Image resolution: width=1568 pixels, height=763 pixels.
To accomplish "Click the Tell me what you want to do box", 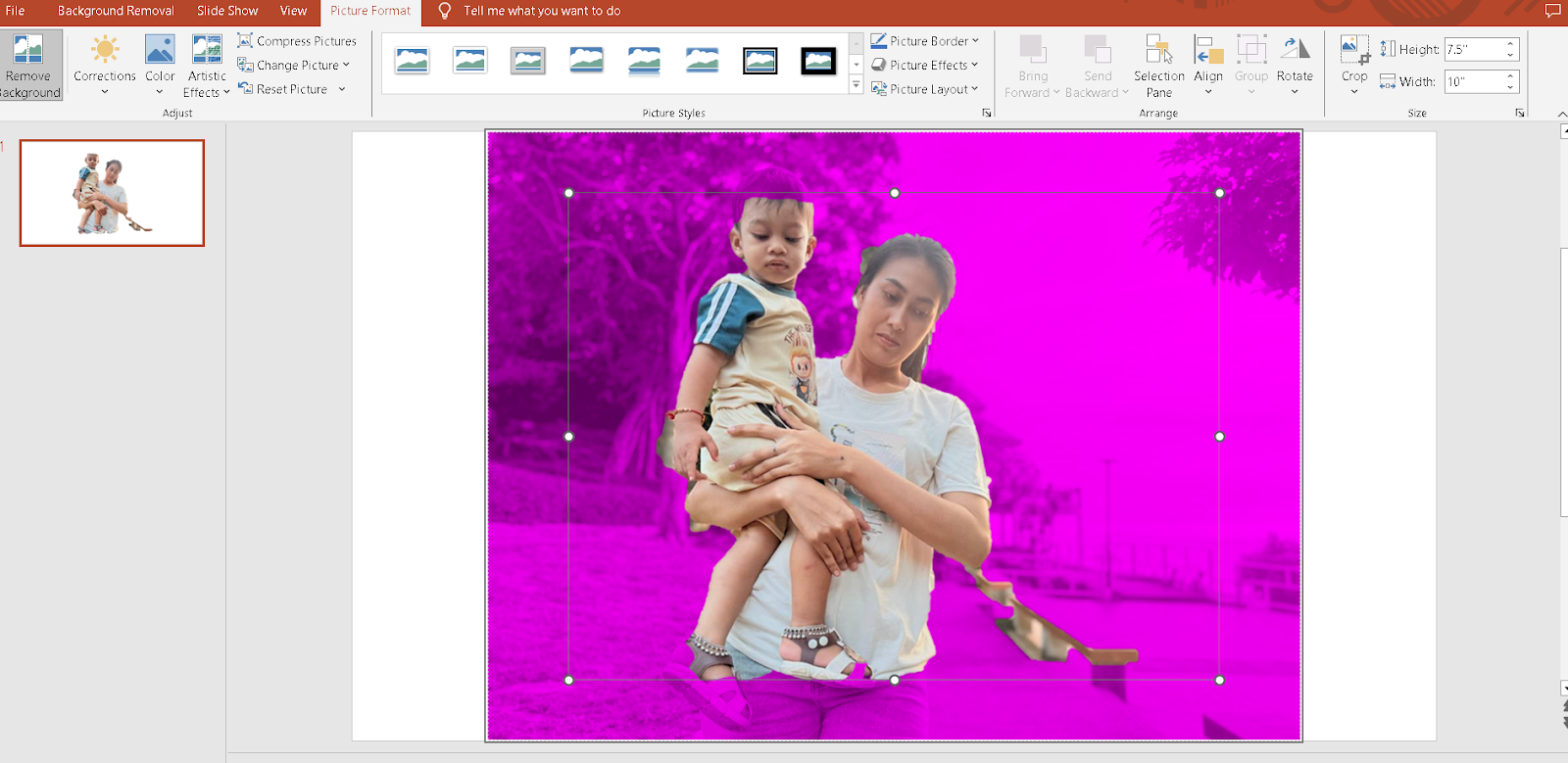I will click(541, 11).
